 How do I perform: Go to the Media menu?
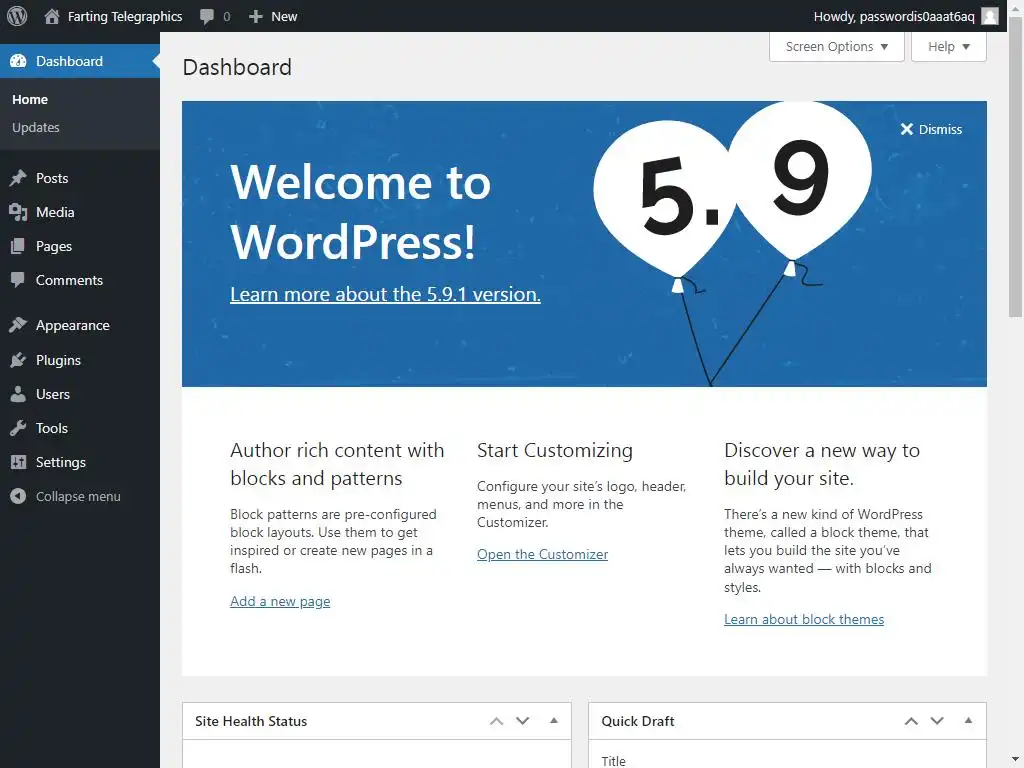pos(56,212)
